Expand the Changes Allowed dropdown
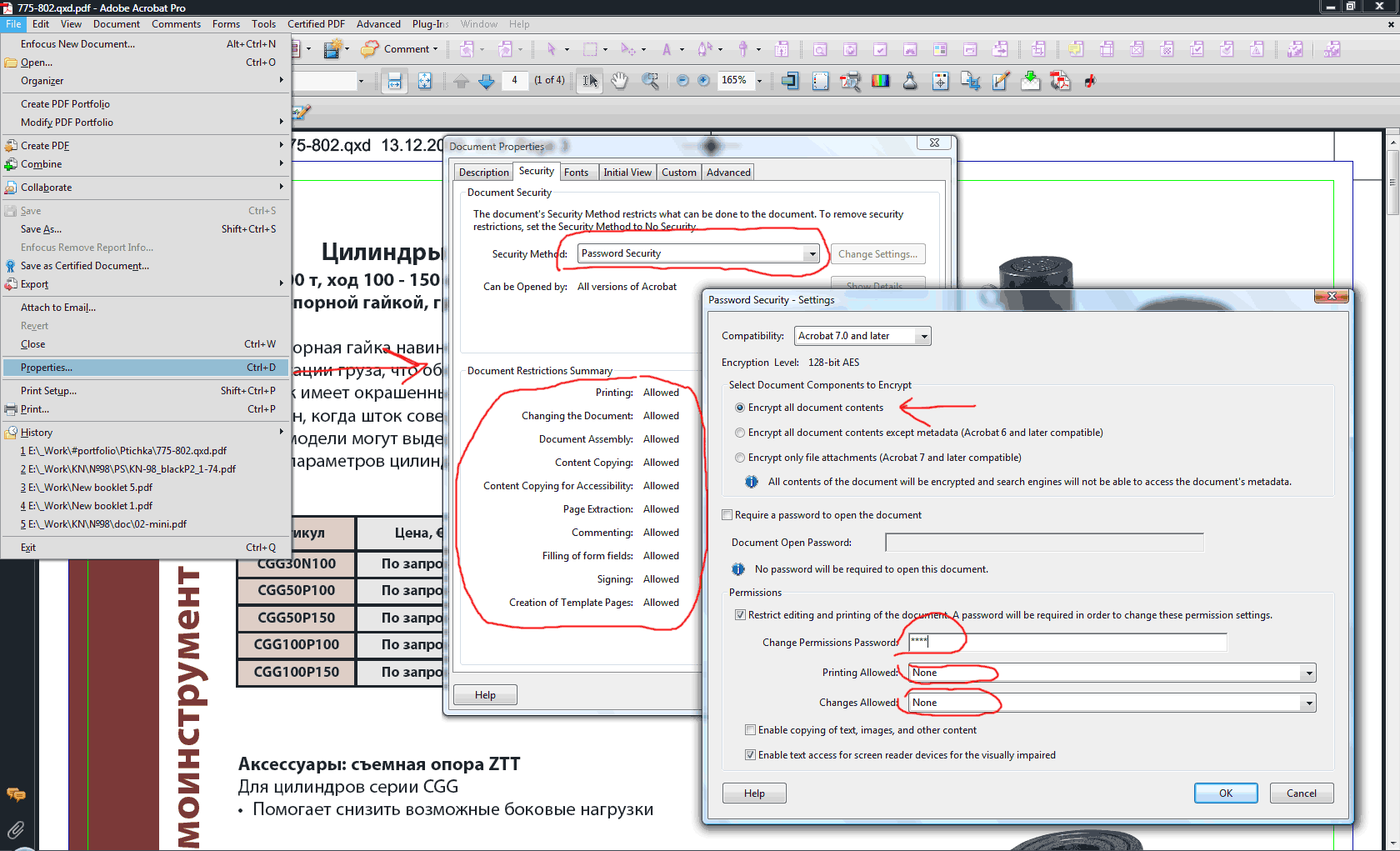 1112,703
